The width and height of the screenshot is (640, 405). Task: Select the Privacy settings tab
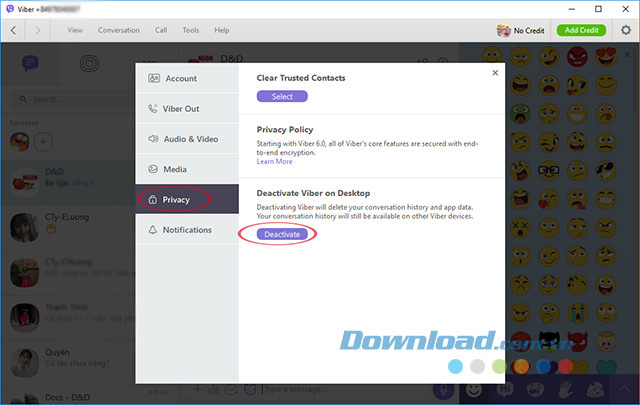point(187,199)
